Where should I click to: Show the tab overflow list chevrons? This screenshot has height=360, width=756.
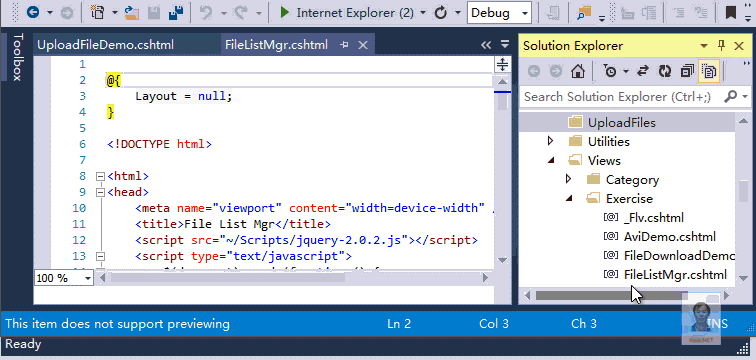(486, 45)
